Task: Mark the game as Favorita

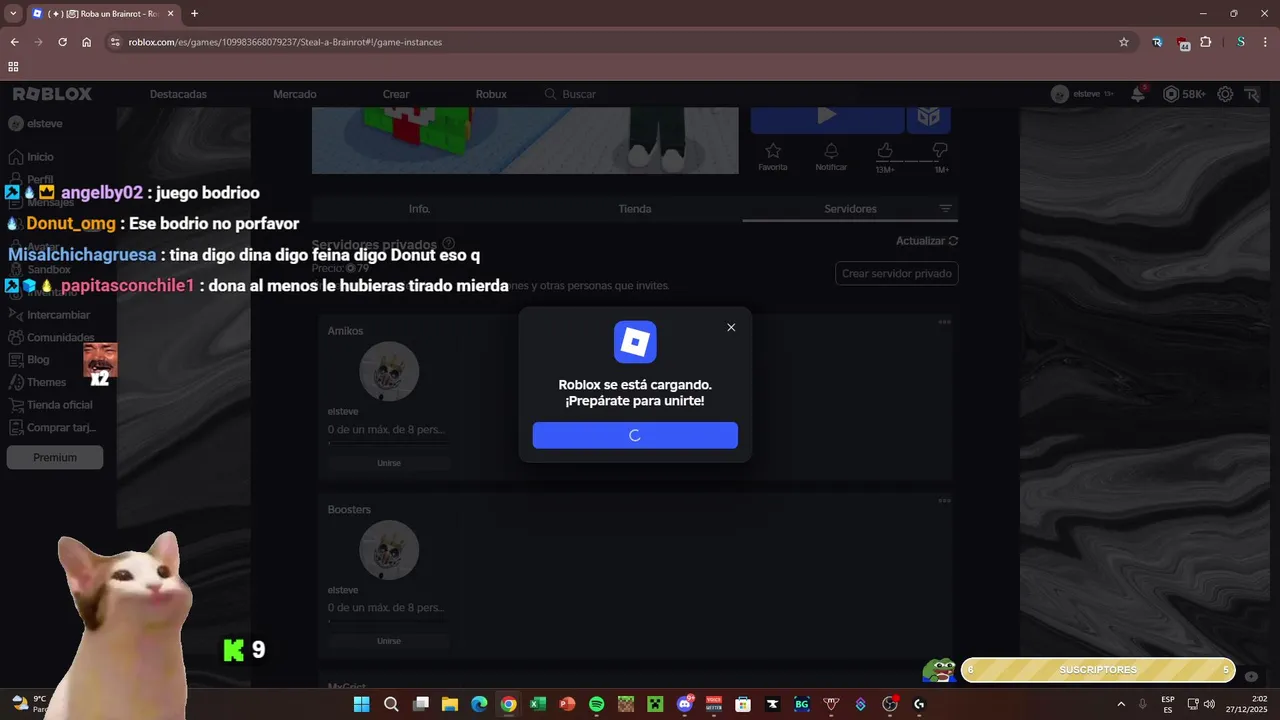Action: tap(773, 157)
